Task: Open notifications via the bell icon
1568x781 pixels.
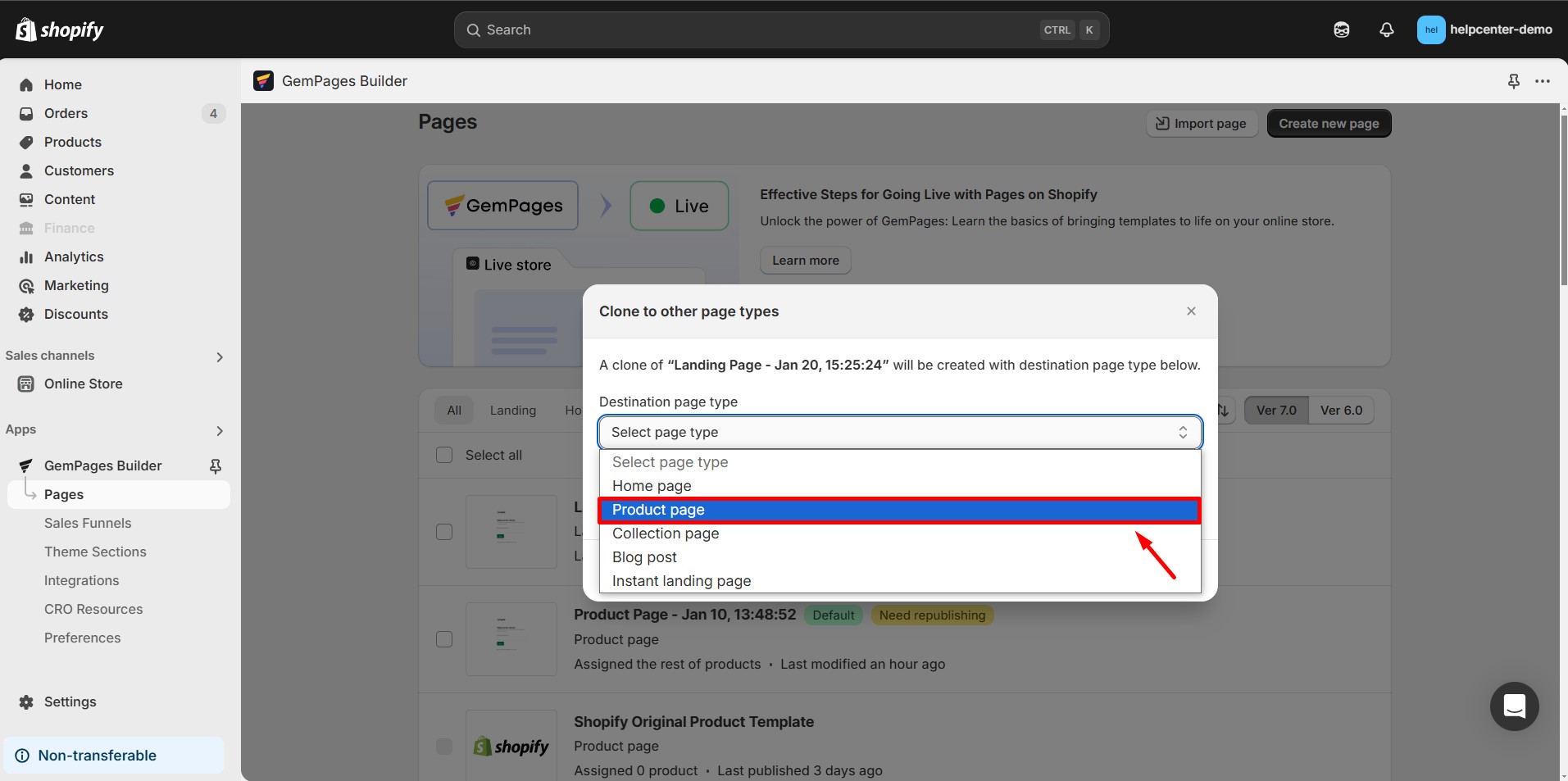Action: 1386,30
